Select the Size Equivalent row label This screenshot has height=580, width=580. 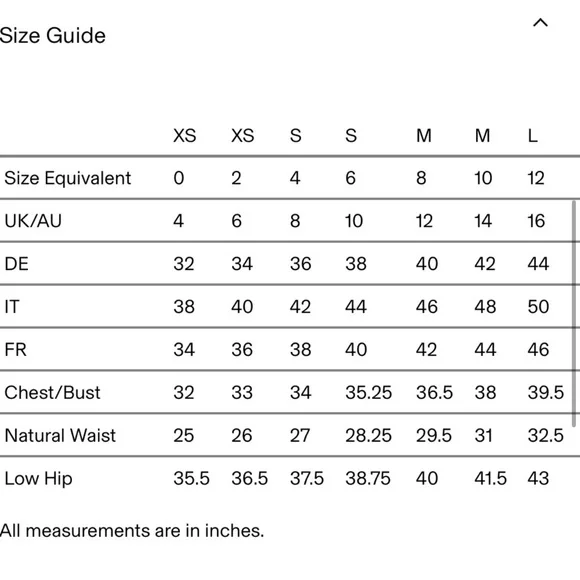click(68, 178)
